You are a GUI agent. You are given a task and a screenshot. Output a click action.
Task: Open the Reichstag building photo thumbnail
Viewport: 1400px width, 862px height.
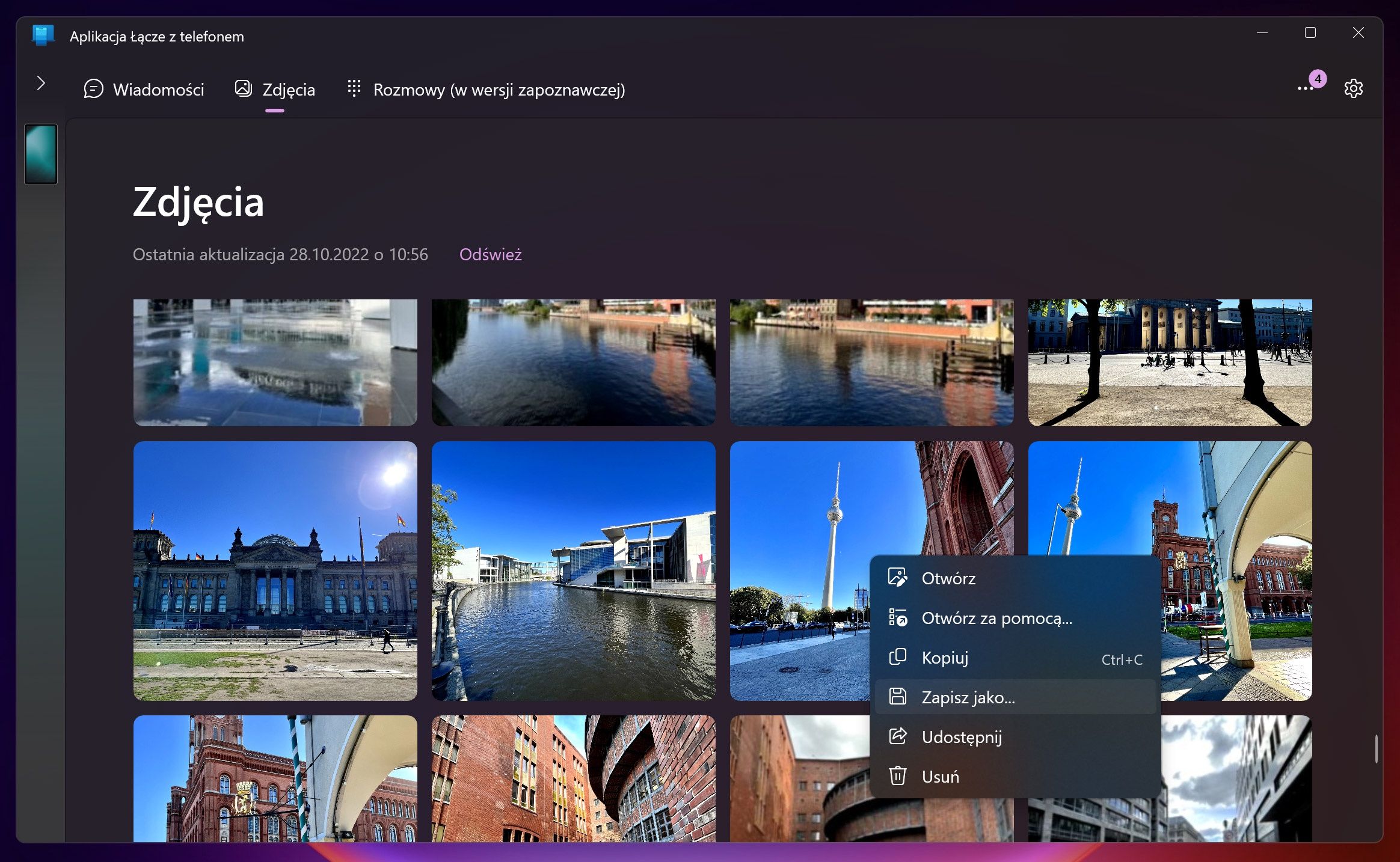click(275, 571)
